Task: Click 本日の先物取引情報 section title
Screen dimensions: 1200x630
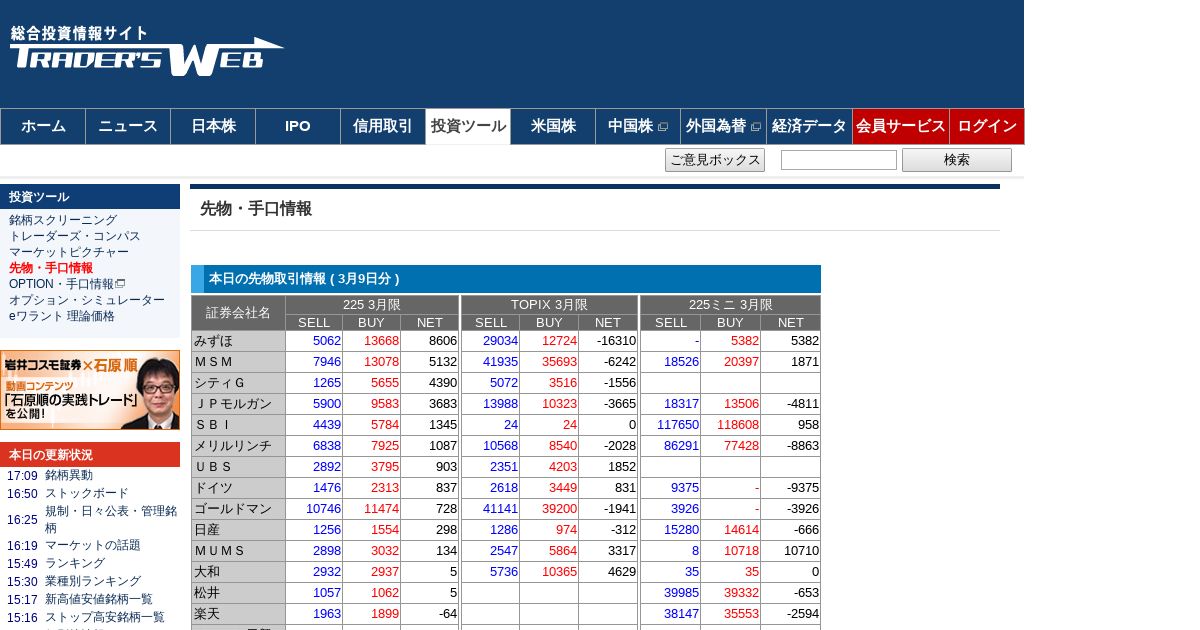Action: coord(304,279)
